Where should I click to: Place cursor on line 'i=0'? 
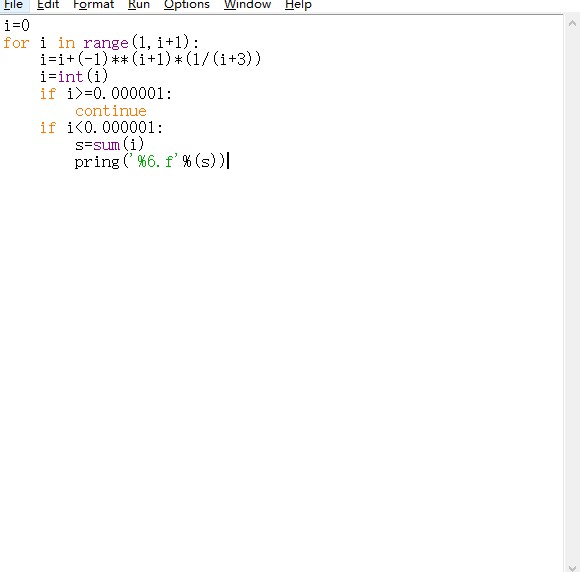tap(17, 26)
